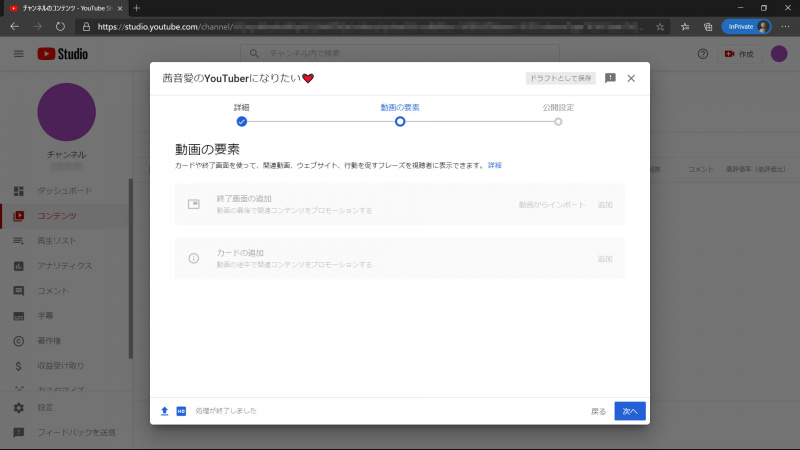This screenshot has height=450, width=800.
Task: Click the sidebar vertical scrollbar
Action: click(131, 269)
